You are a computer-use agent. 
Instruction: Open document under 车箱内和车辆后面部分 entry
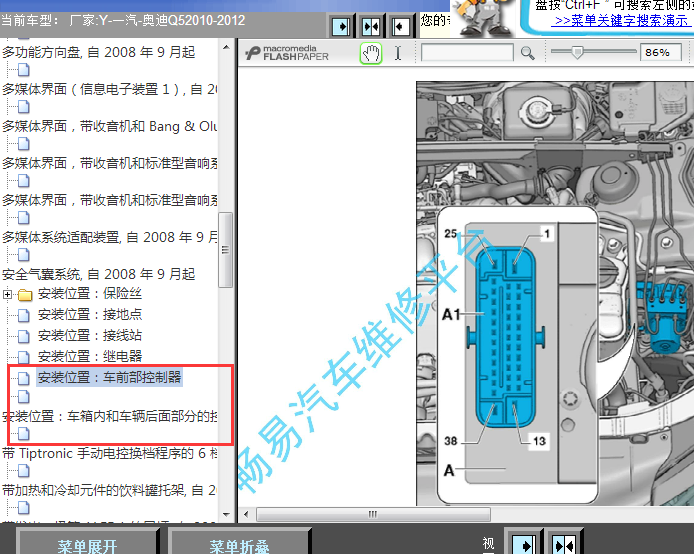(x=23, y=434)
